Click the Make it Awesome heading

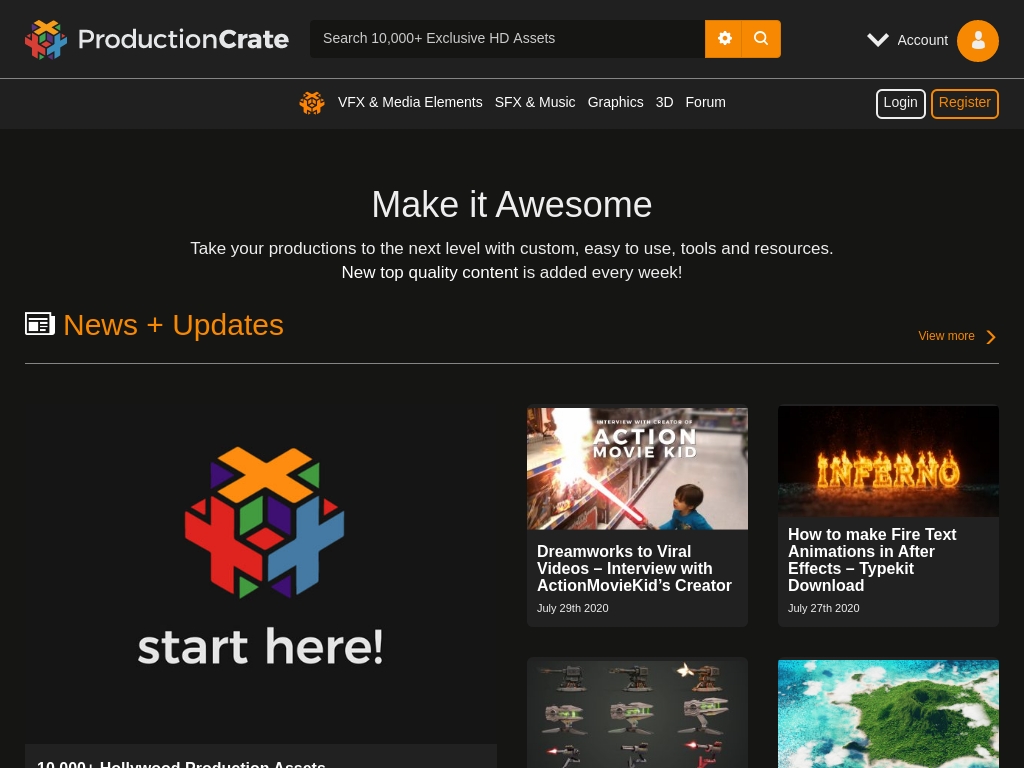point(512,204)
